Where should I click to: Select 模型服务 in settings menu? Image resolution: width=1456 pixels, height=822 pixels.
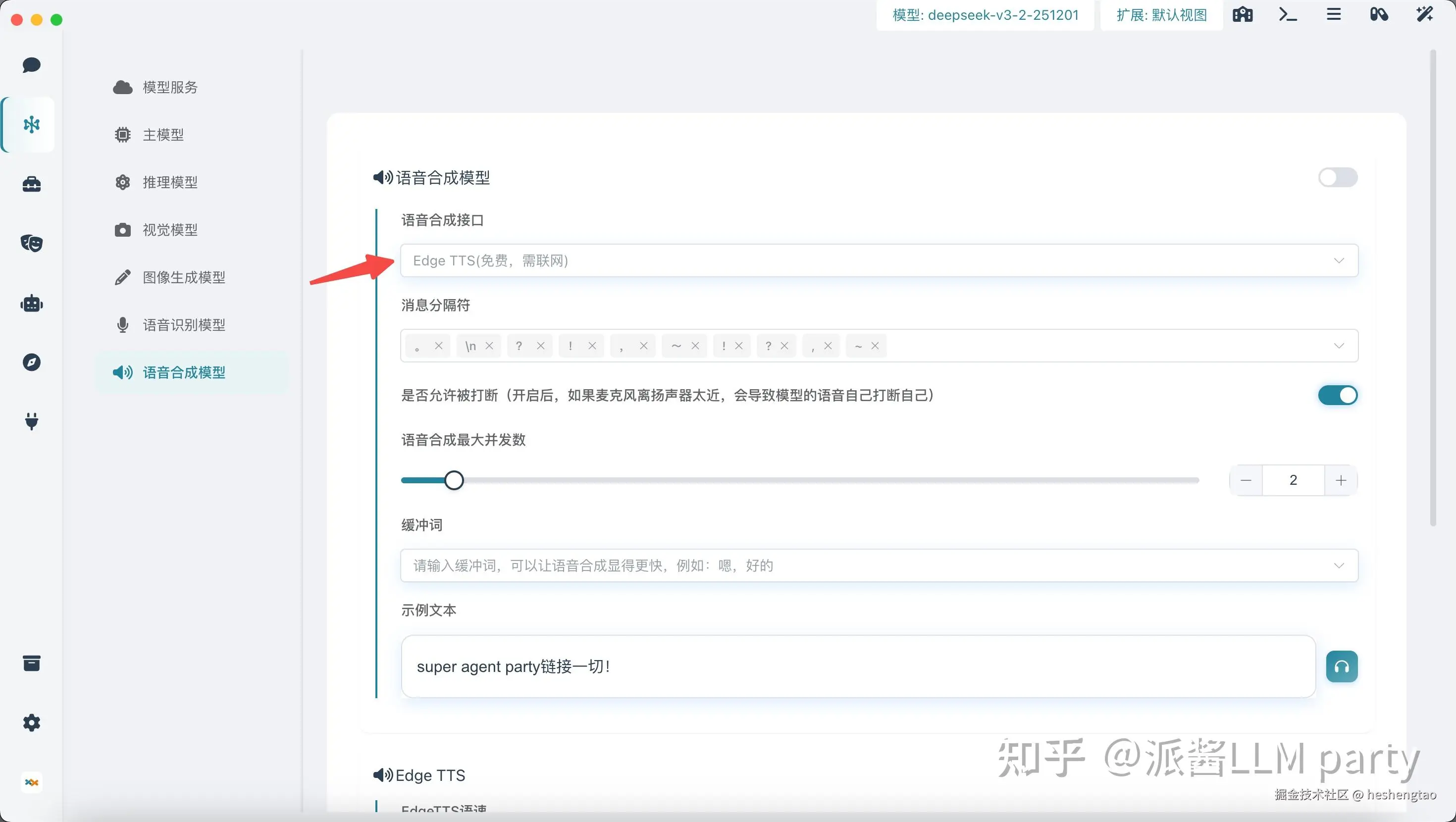click(x=169, y=88)
